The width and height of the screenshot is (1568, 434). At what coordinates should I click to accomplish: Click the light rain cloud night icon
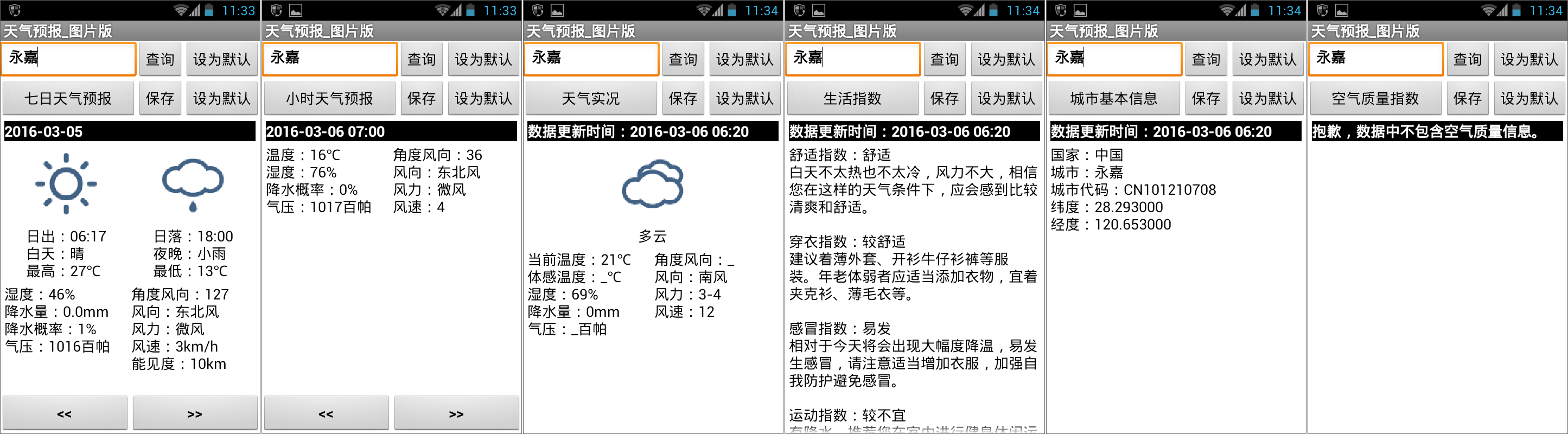click(x=193, y=185)
